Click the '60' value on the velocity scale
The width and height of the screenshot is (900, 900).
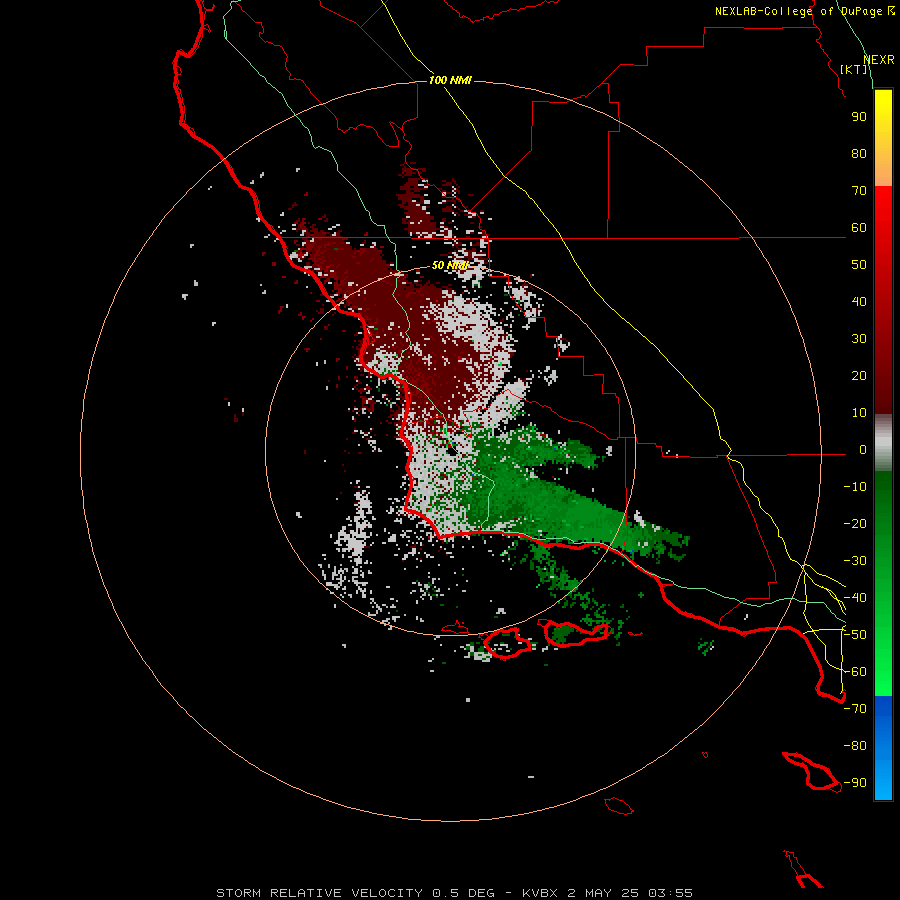pos(859,227)
